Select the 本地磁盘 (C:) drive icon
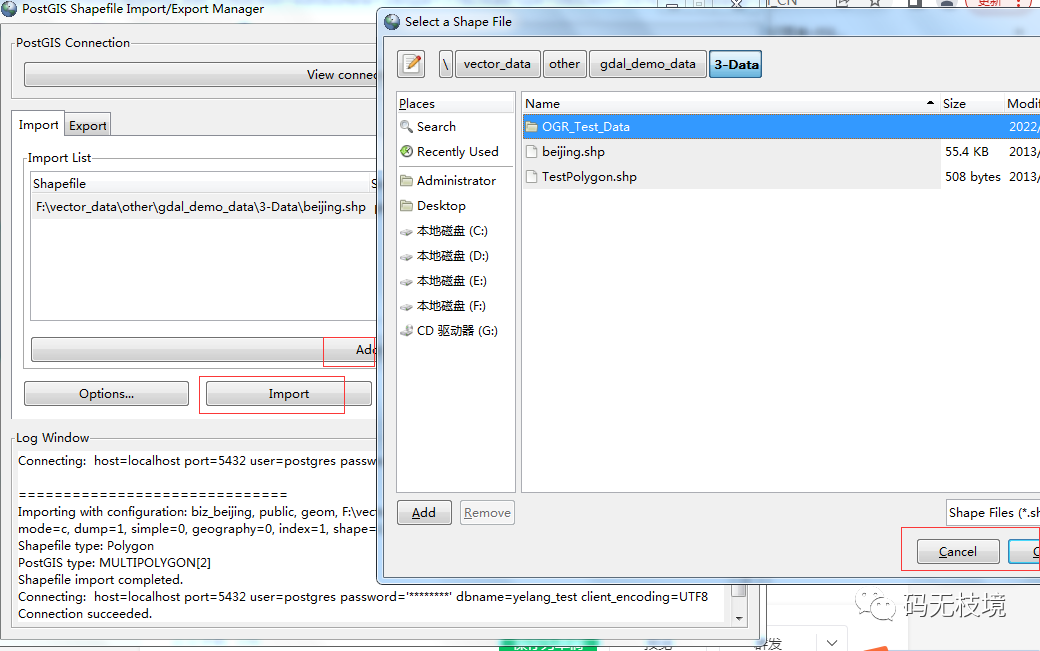 click(407, 231)
